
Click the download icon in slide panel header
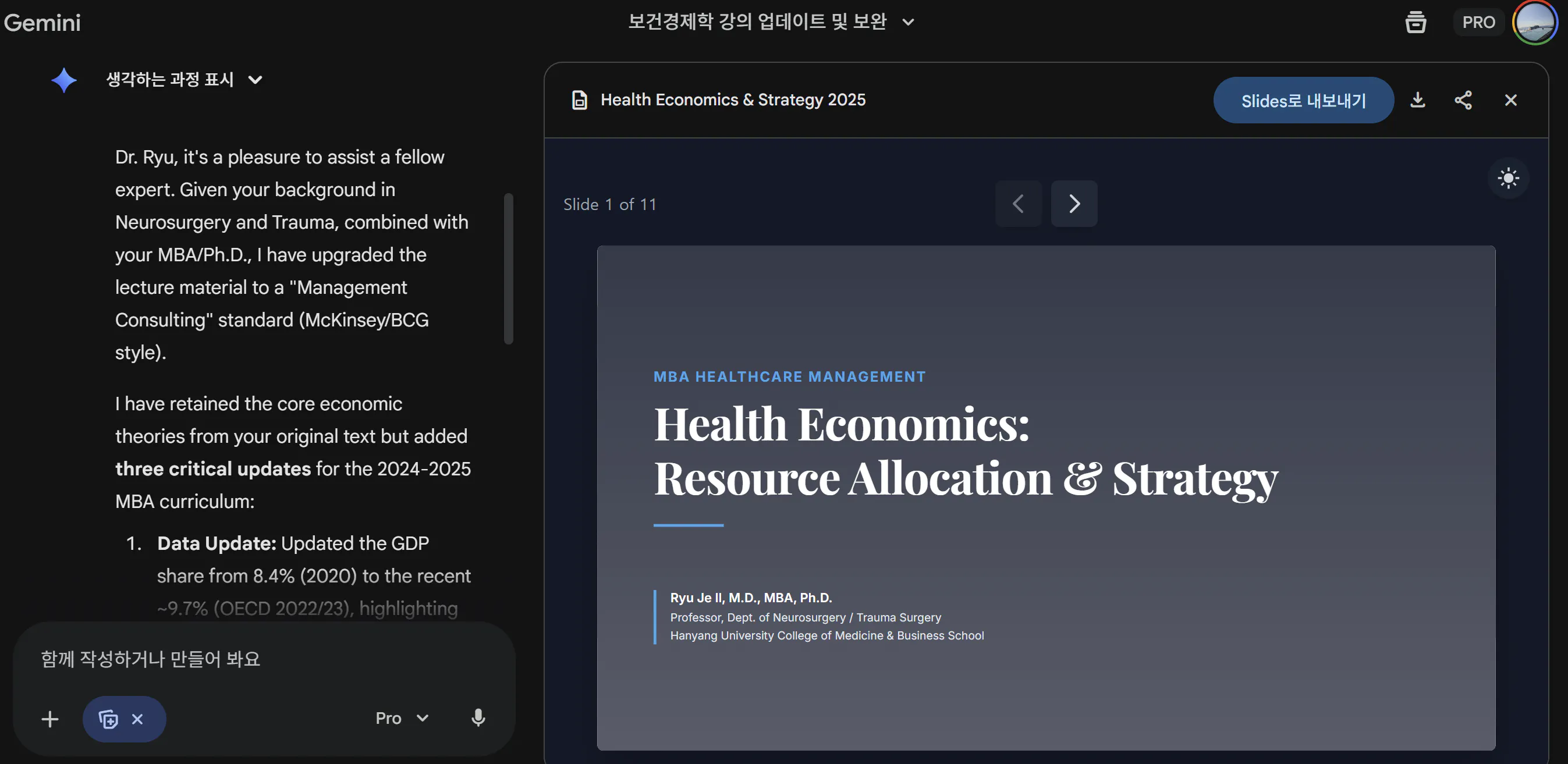click(x=1418, y=100)
